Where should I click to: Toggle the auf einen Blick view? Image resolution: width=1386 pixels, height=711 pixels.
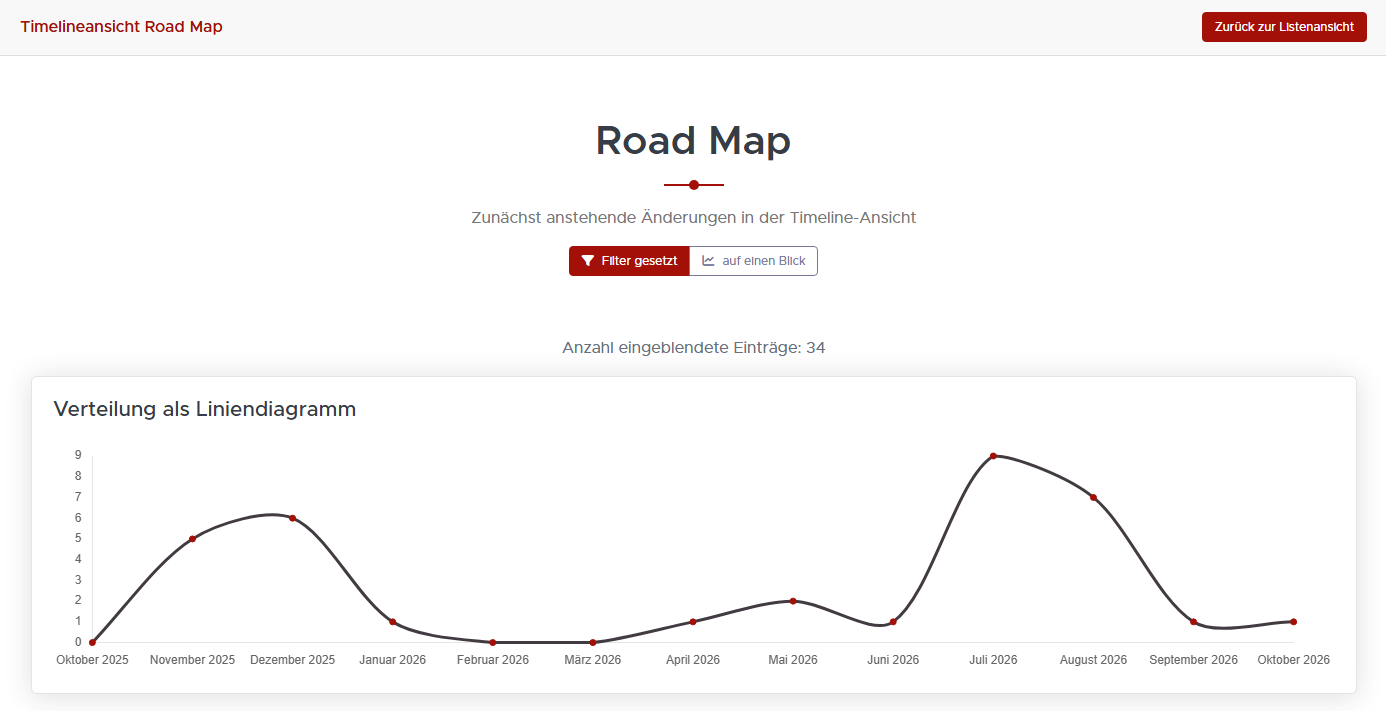pyautogui.click(x=754, y=261)
